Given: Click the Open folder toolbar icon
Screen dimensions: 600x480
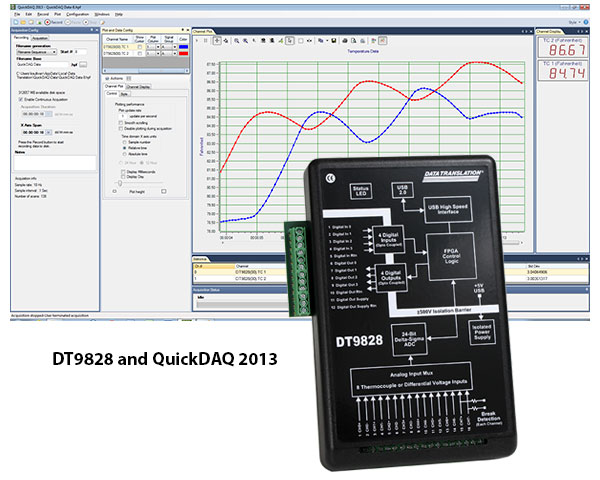Looking at the screenshot, I should pos(23,22).
